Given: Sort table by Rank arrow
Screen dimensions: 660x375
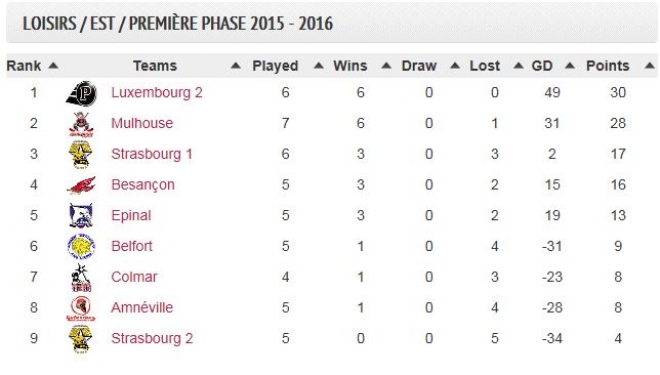Looking at the screenshot, I should click(x=53, y=66).
